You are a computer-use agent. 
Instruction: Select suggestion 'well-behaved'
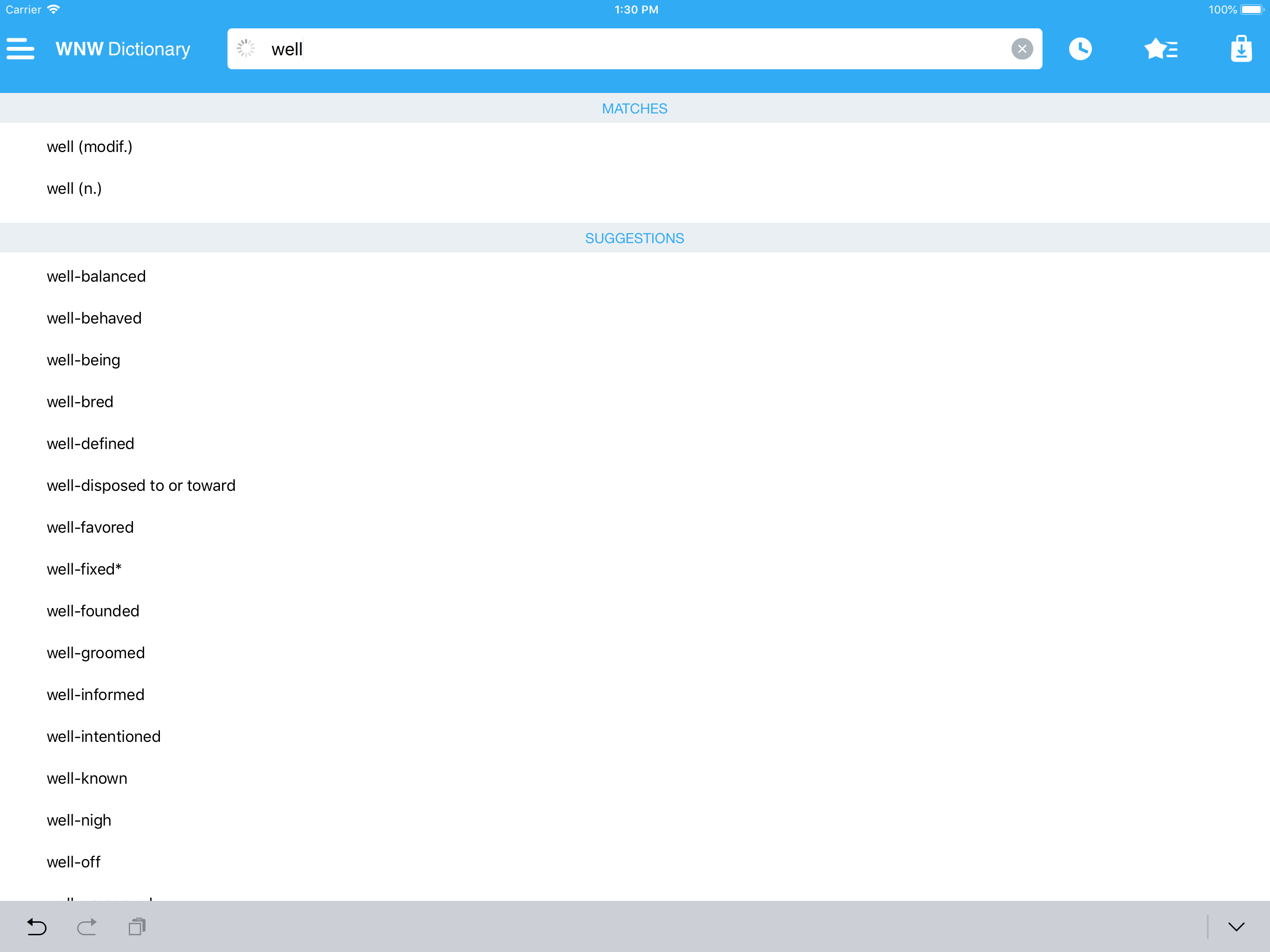pyautogui.click(x=635, y=319)
